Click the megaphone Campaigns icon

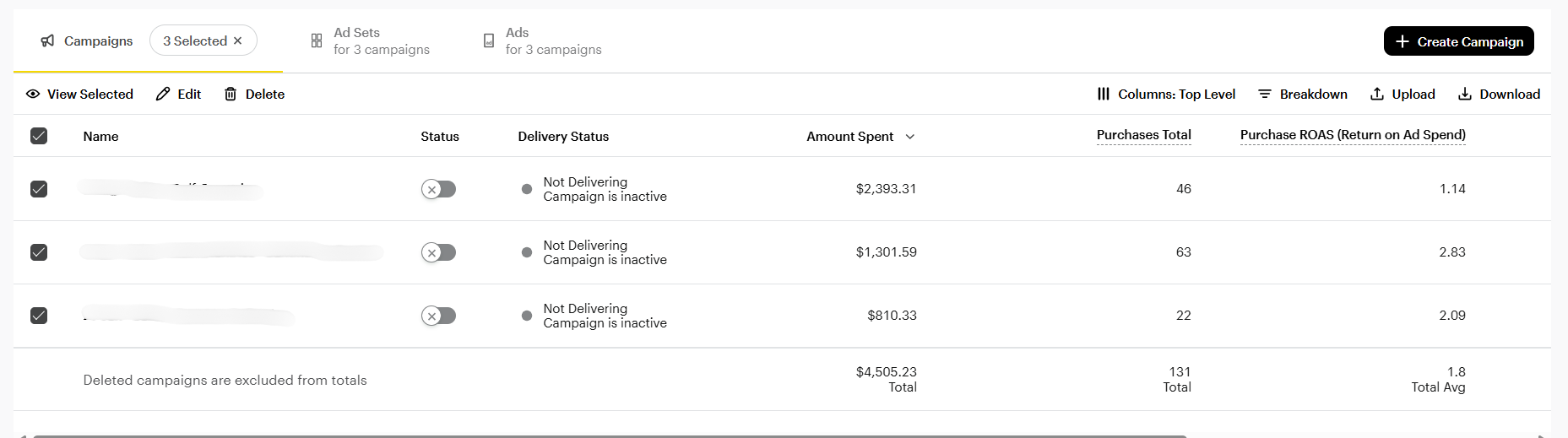coord(48,41)
